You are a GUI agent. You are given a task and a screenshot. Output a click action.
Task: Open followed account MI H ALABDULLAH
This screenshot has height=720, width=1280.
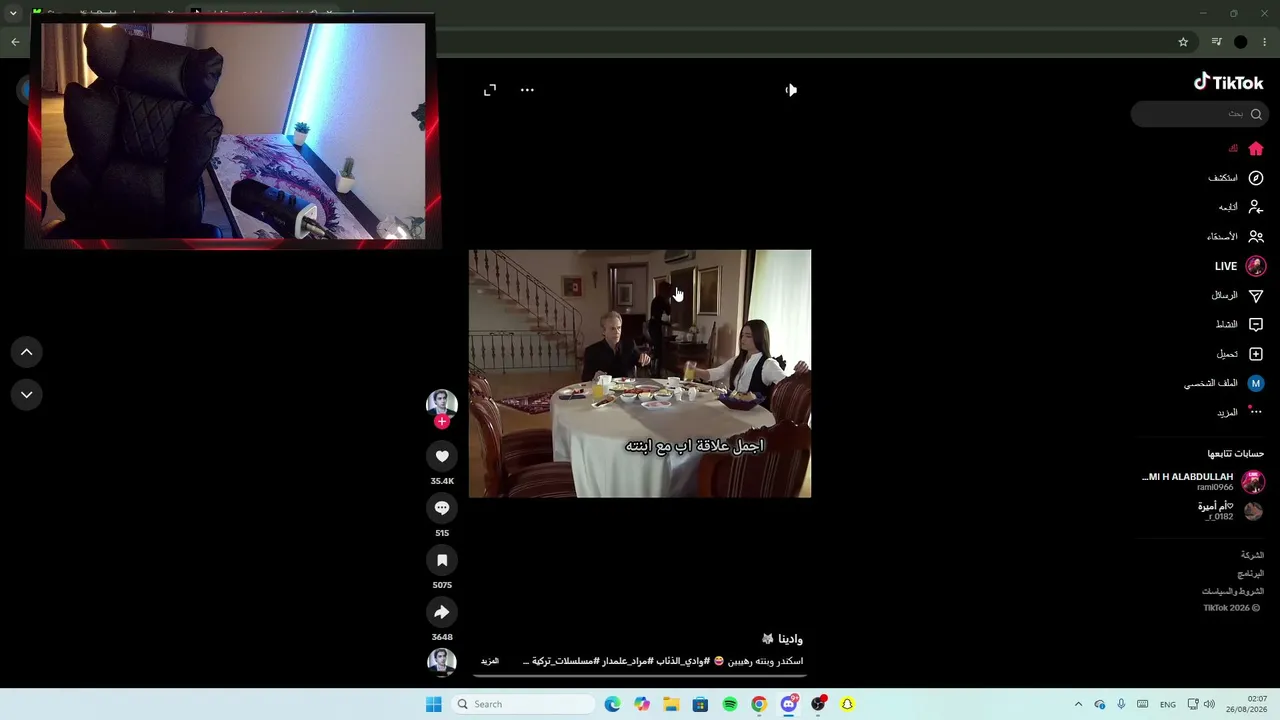pos(1203,481)
